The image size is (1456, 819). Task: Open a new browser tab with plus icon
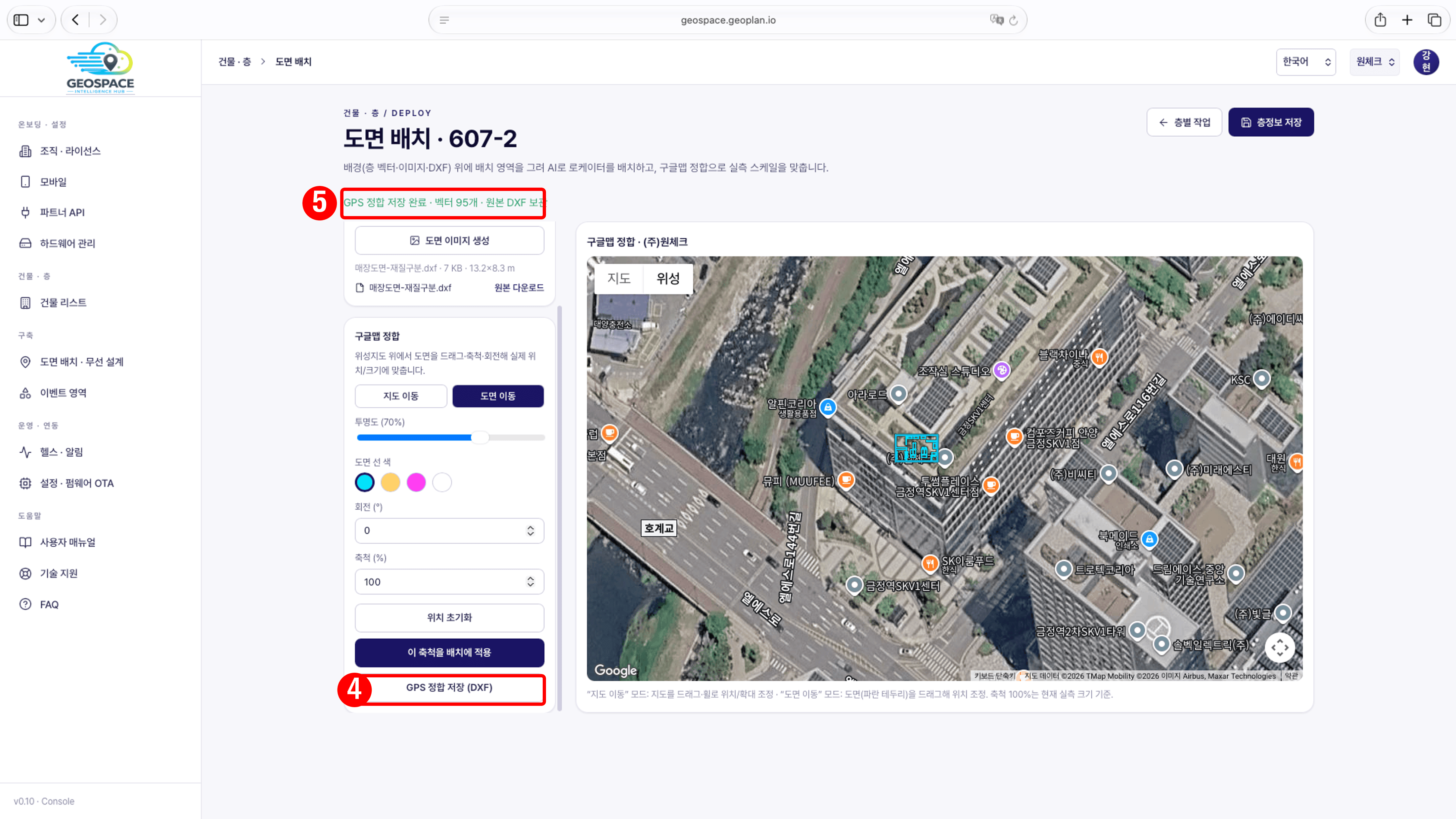click(x=1407, y=20)
